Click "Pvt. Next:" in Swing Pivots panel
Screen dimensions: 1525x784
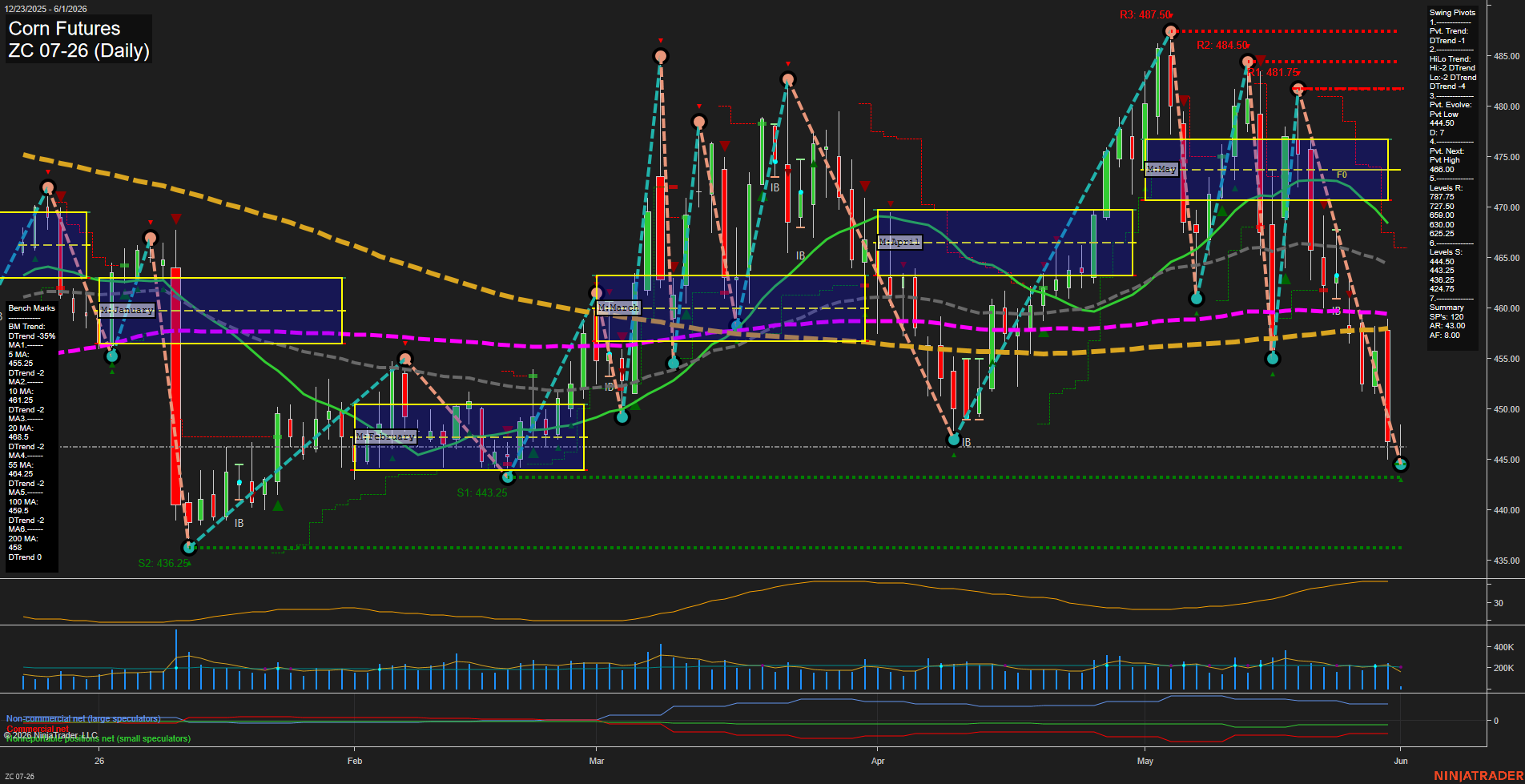pyautogui.click(x=1447, y=151)
